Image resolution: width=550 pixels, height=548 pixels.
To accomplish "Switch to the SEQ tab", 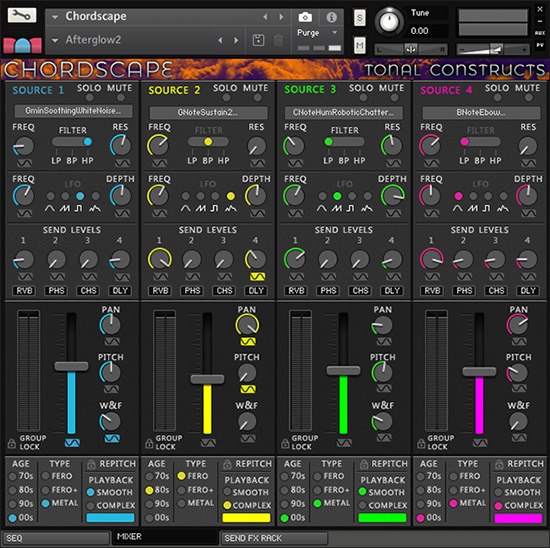I will click(x=55, y=538).
